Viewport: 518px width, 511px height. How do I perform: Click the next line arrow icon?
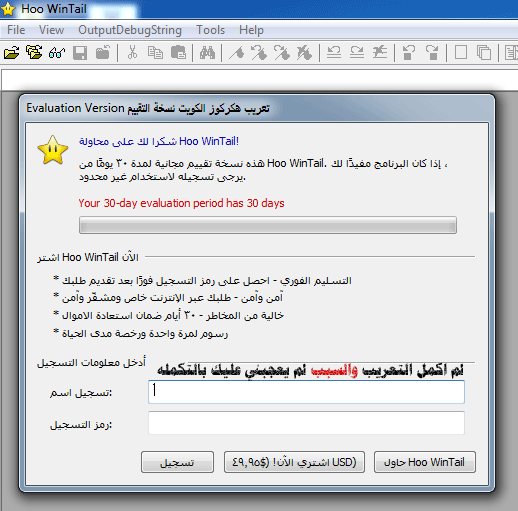(357, 53)
